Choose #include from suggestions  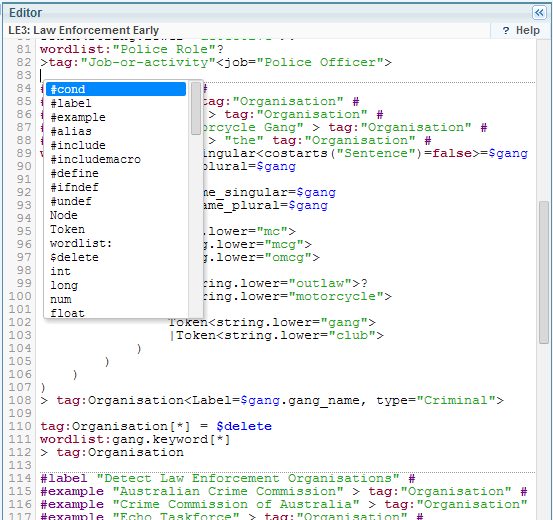116,145
